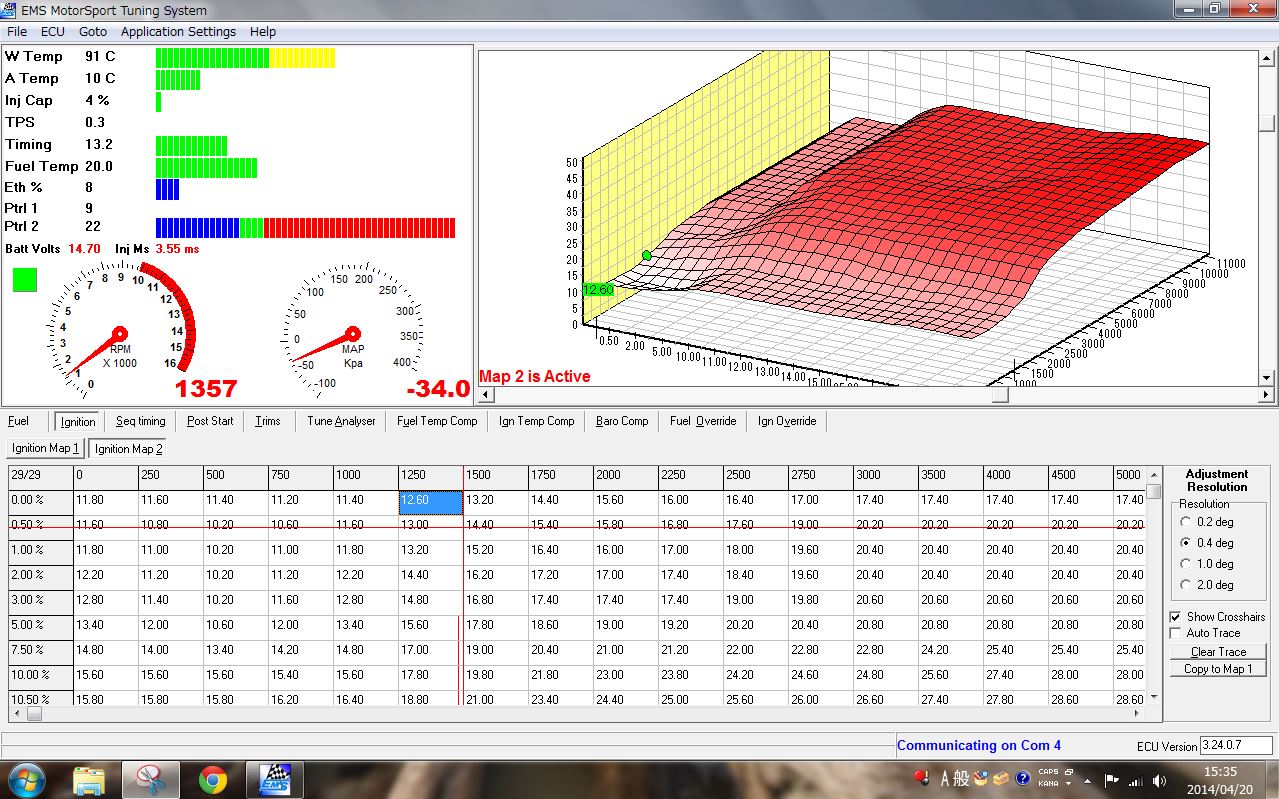This screenshot has height=799, width=1279.
Task: Select 1.0 deg resolution
Action: click(x=1186, y=563)
